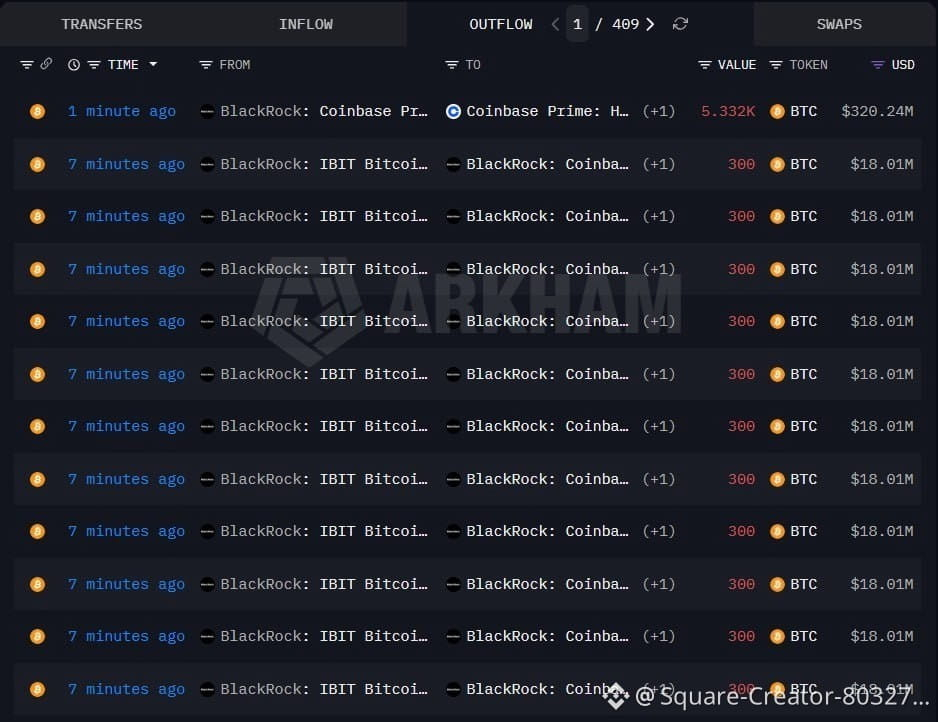
Task: Open the general filter icon at far left of header
Action: coord(27,65)
